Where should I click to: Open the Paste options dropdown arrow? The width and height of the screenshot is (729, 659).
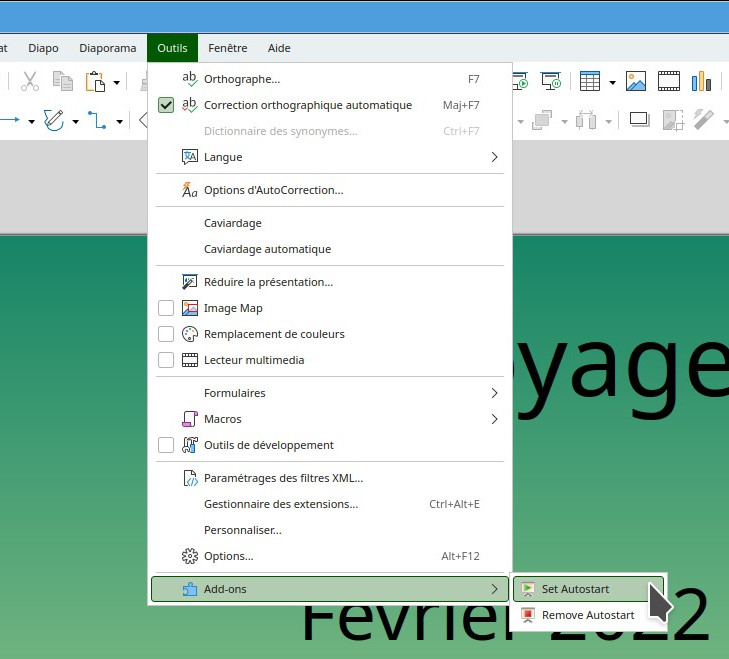pos(117,83)
